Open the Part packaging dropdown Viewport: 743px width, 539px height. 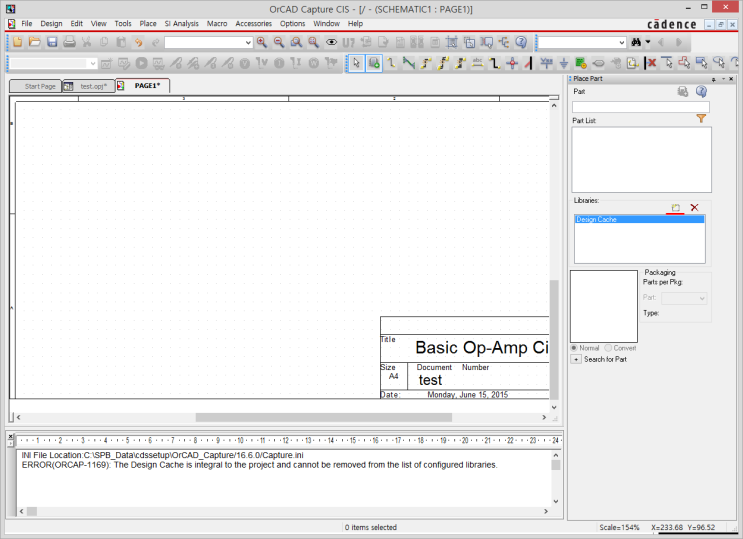(684, 298)
